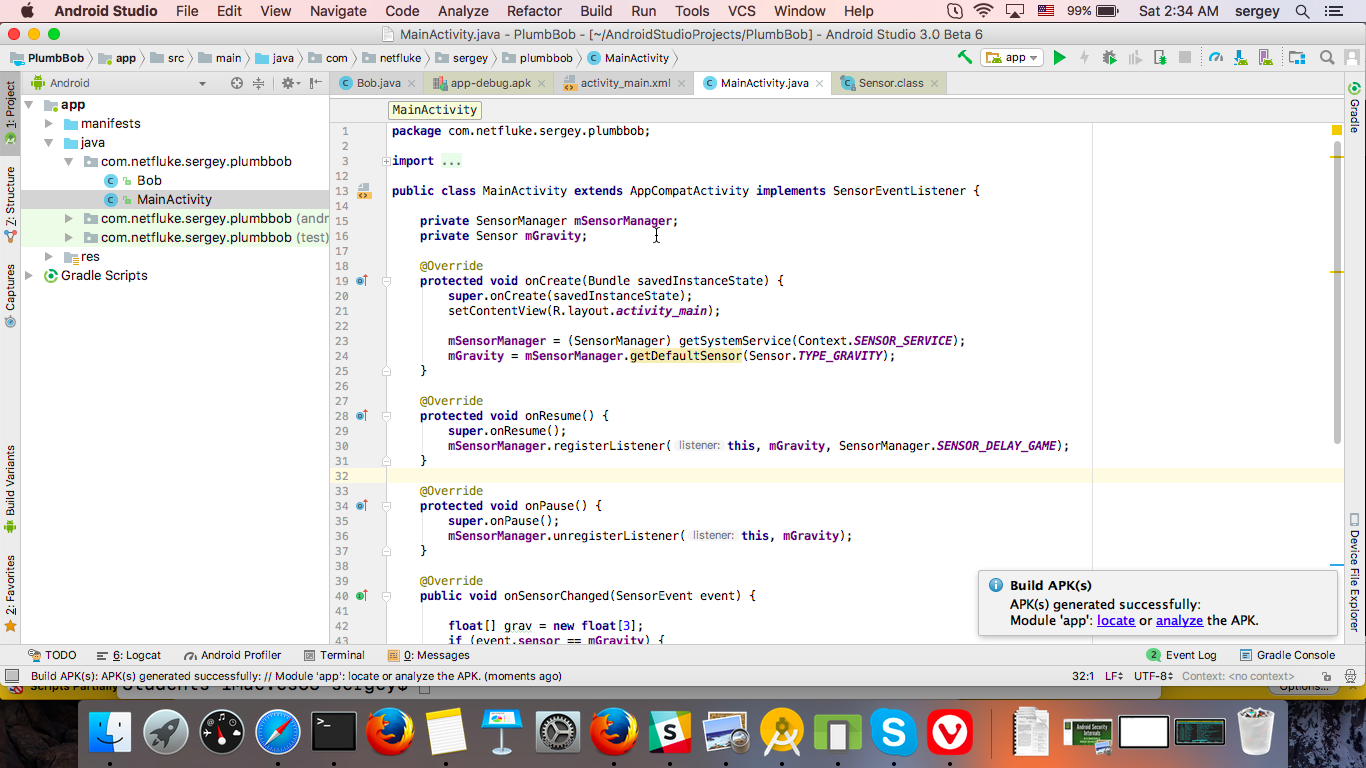The width and height of the screenshot is (1366, 768).
Task: Click the editor vertical scrollbar
Action: 1337,293
